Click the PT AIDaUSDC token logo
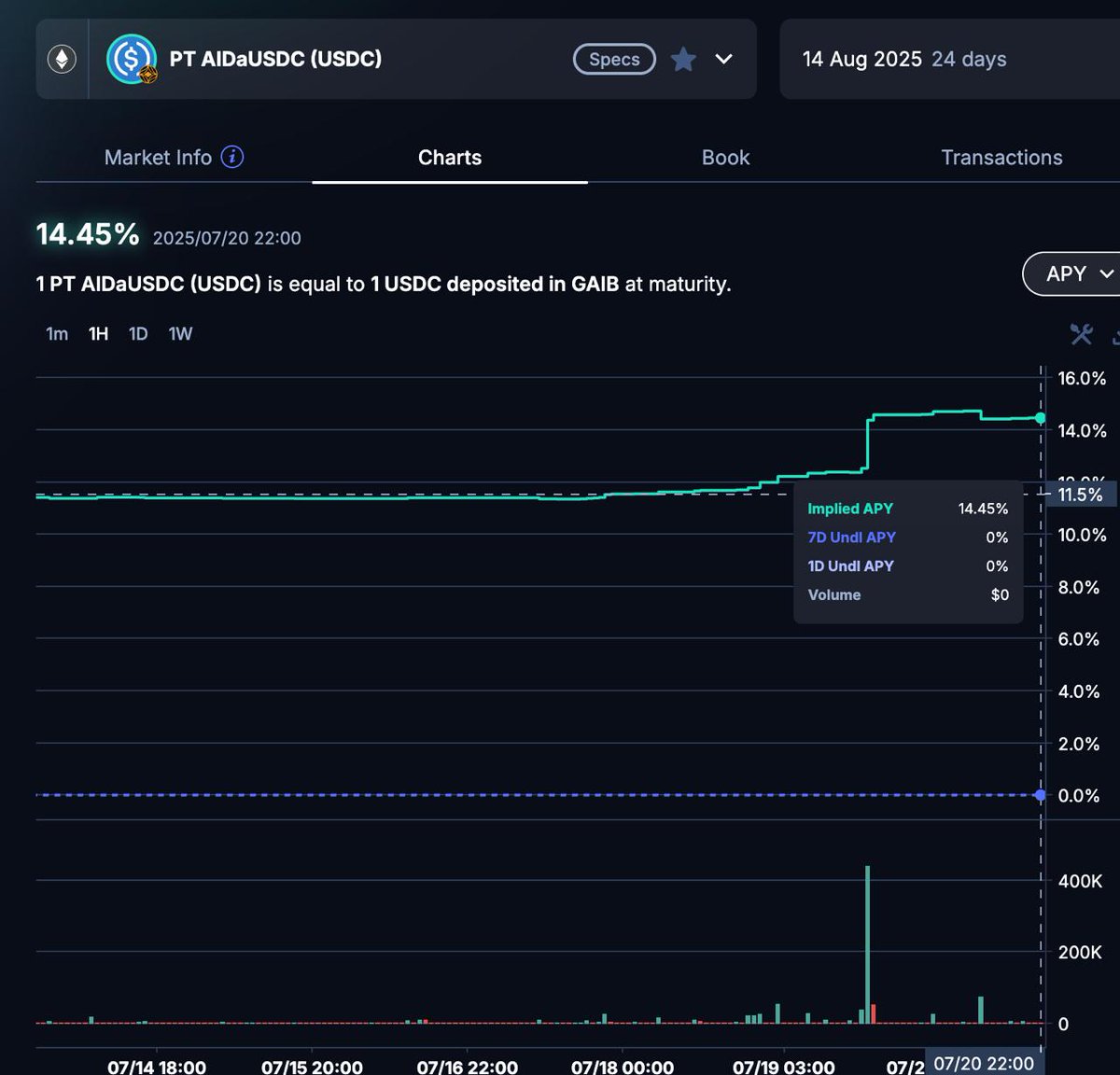 point(131,59)
